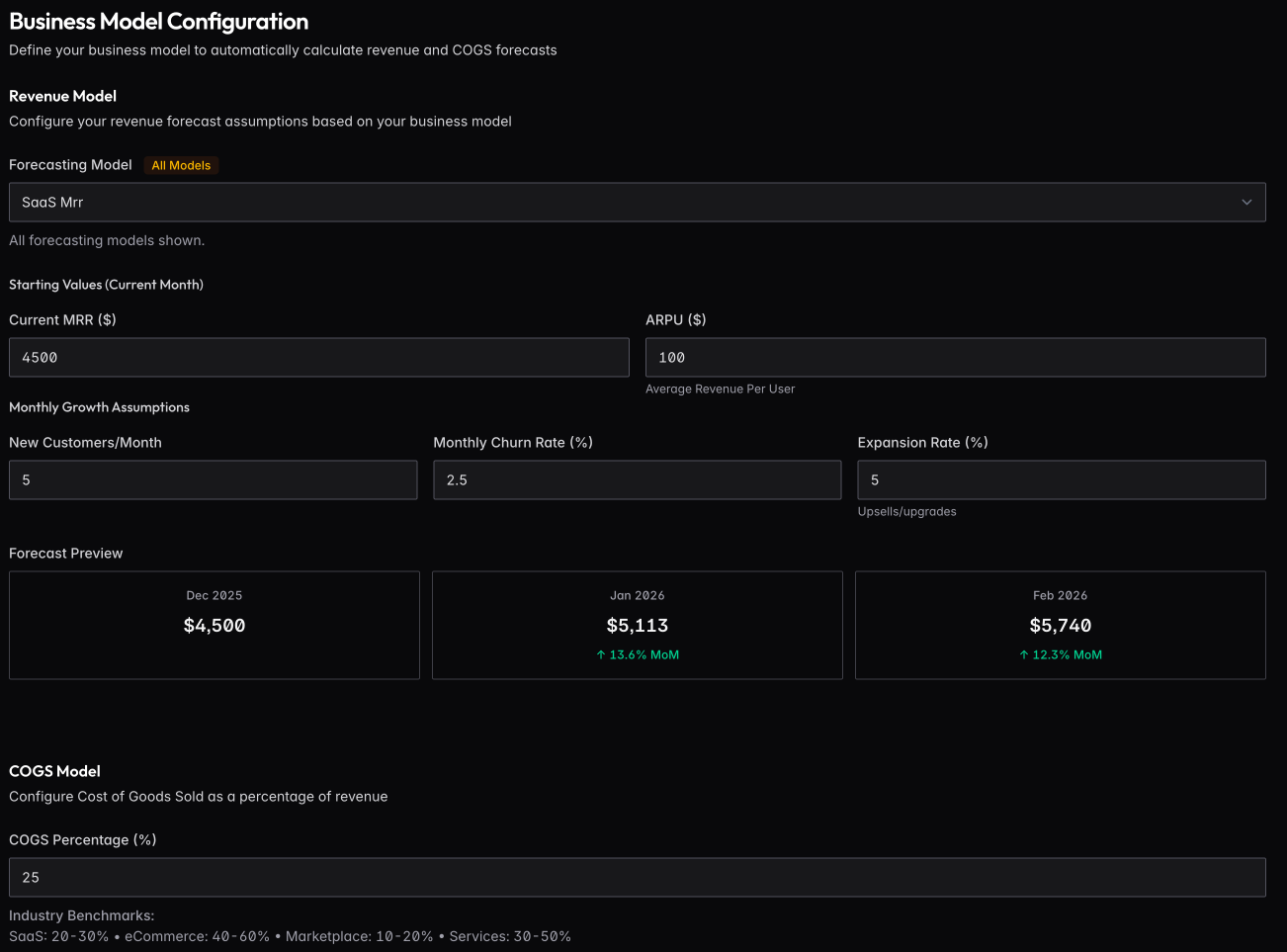Click the COGS Model section heading
Image resolution: width=1287 pixels, height=952 pixels.
(55, 771)
